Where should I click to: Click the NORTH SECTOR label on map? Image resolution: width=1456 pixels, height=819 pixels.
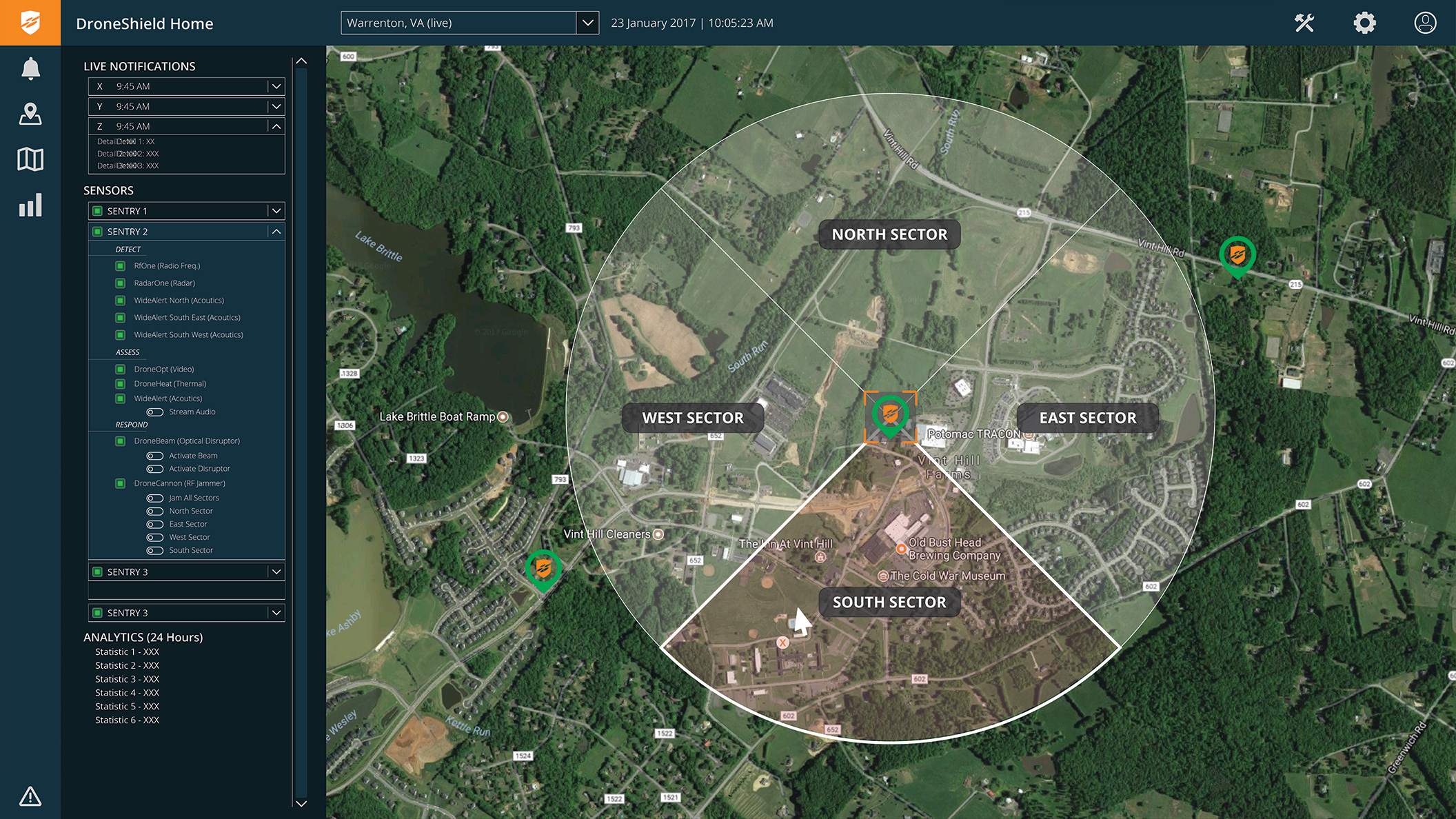click(x=889, y=234)
